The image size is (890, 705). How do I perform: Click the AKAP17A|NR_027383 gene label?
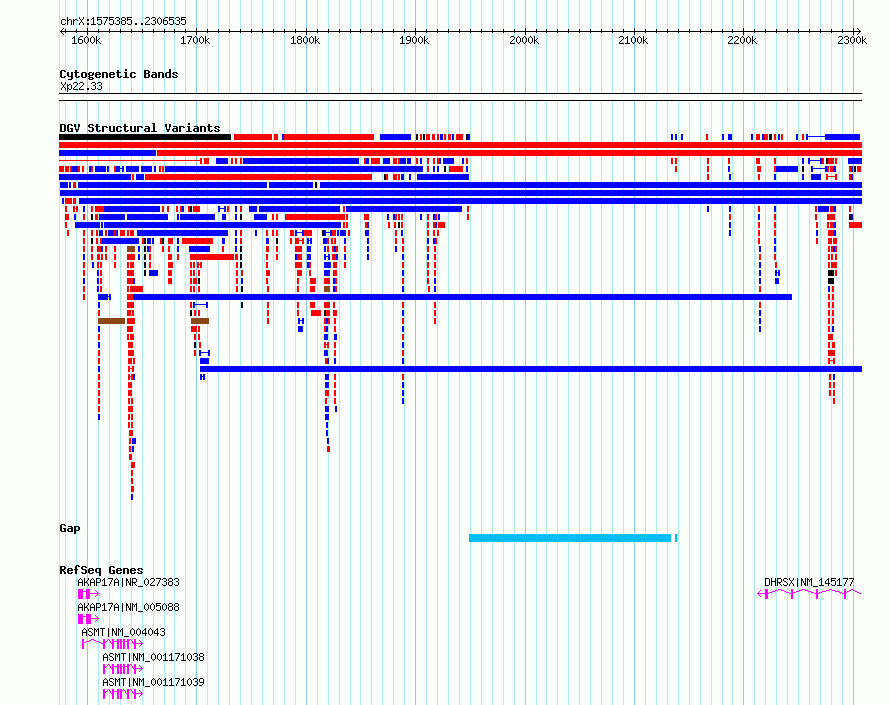[128, 582]
